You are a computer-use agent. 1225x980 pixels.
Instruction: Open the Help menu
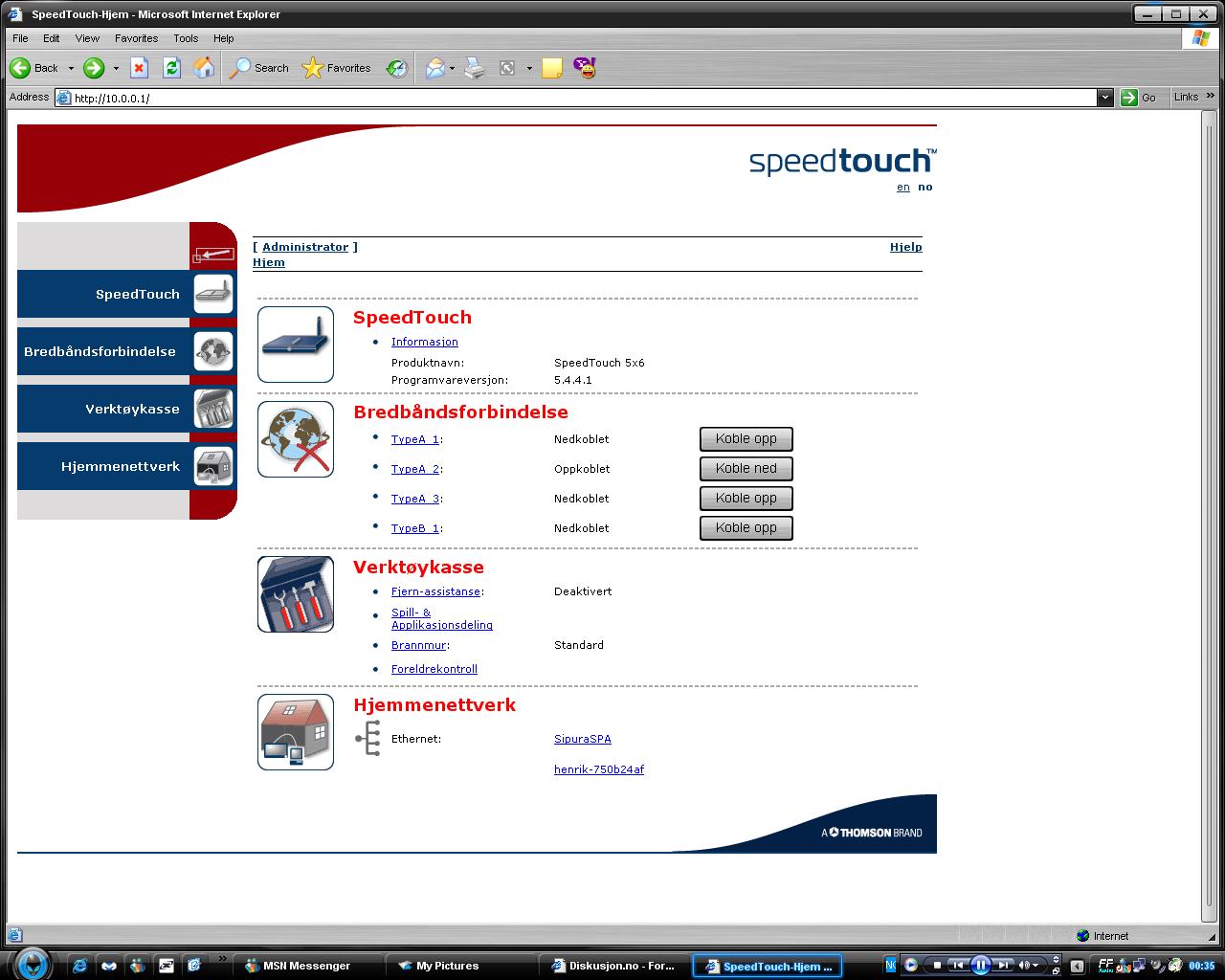(x=224, y=38)
